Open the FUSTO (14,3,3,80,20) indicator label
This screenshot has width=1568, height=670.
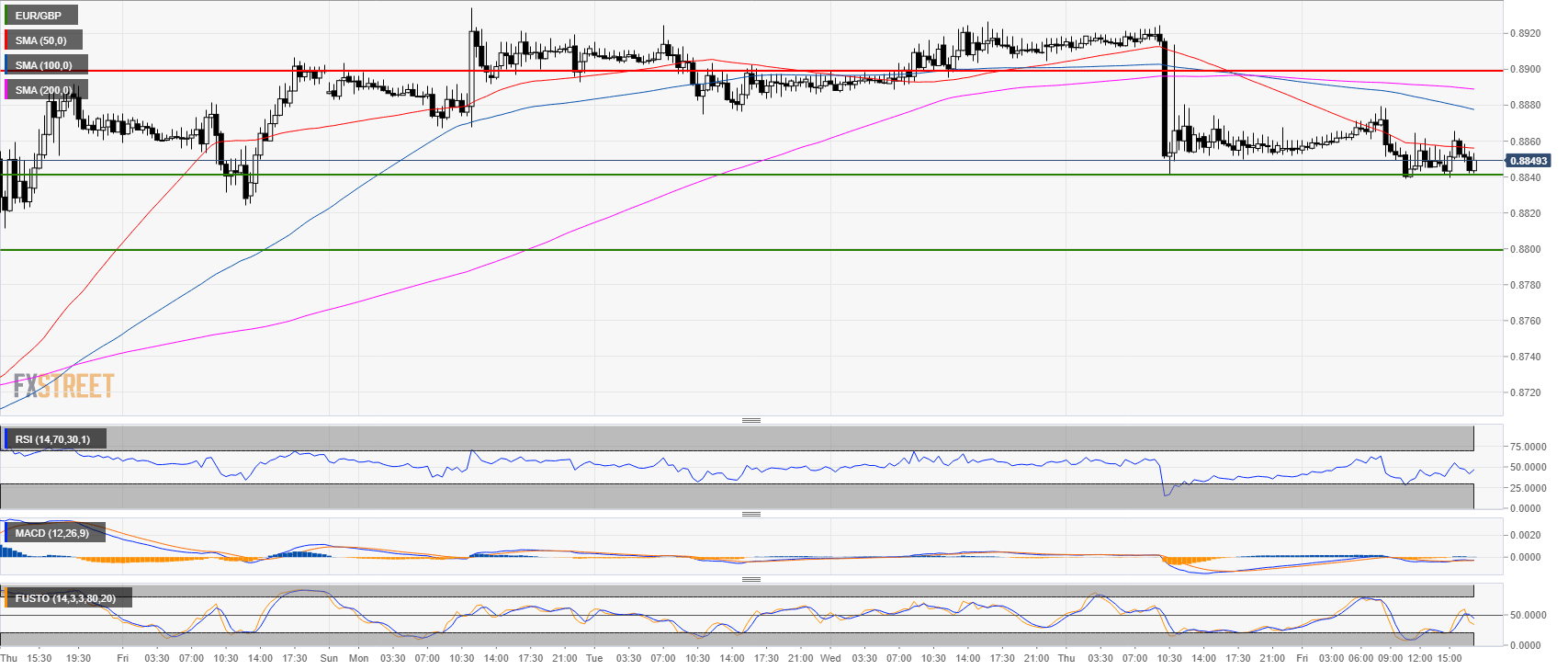[x=65, y=598]
